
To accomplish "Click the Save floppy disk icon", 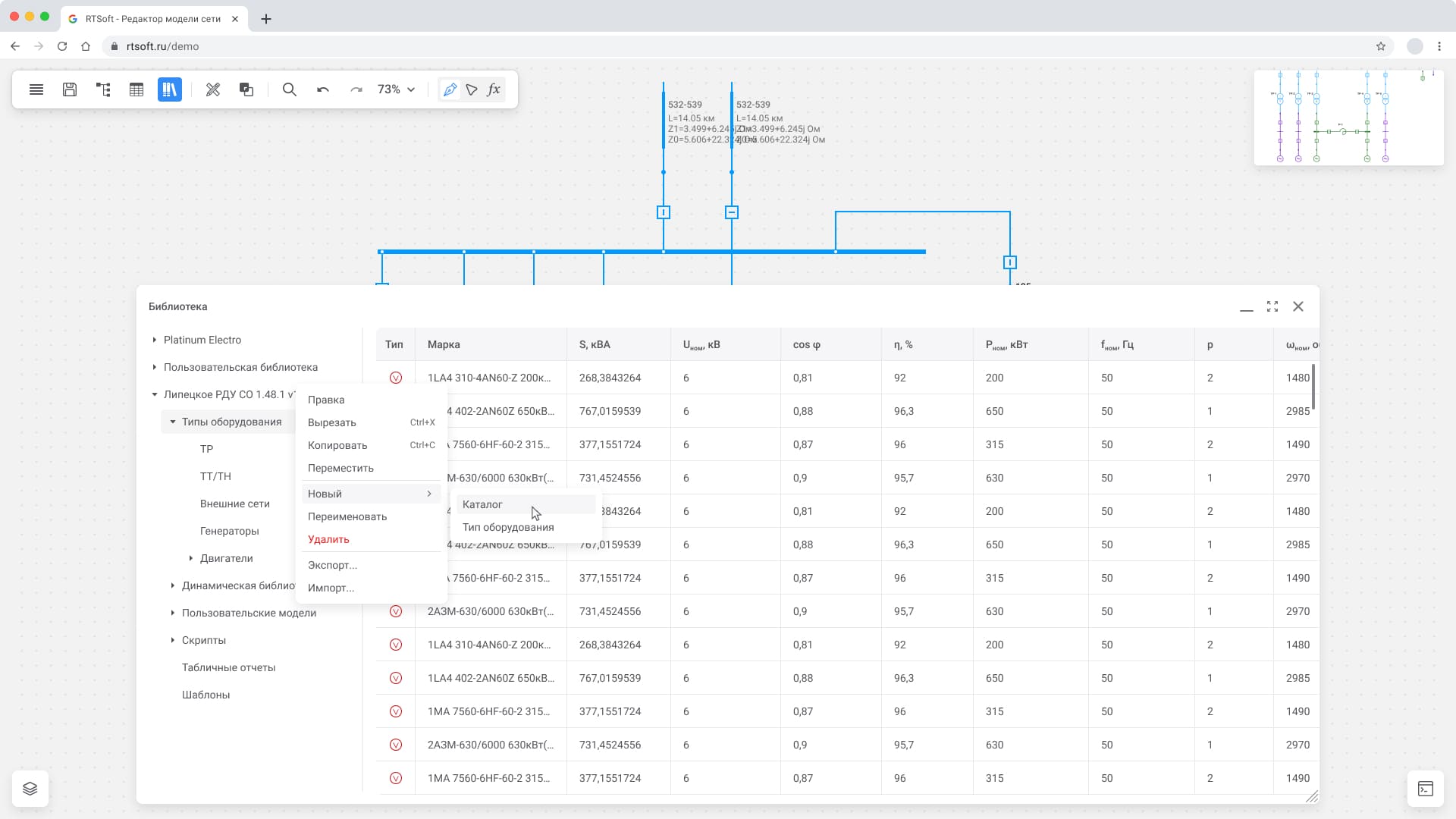I will coord(70,89).
